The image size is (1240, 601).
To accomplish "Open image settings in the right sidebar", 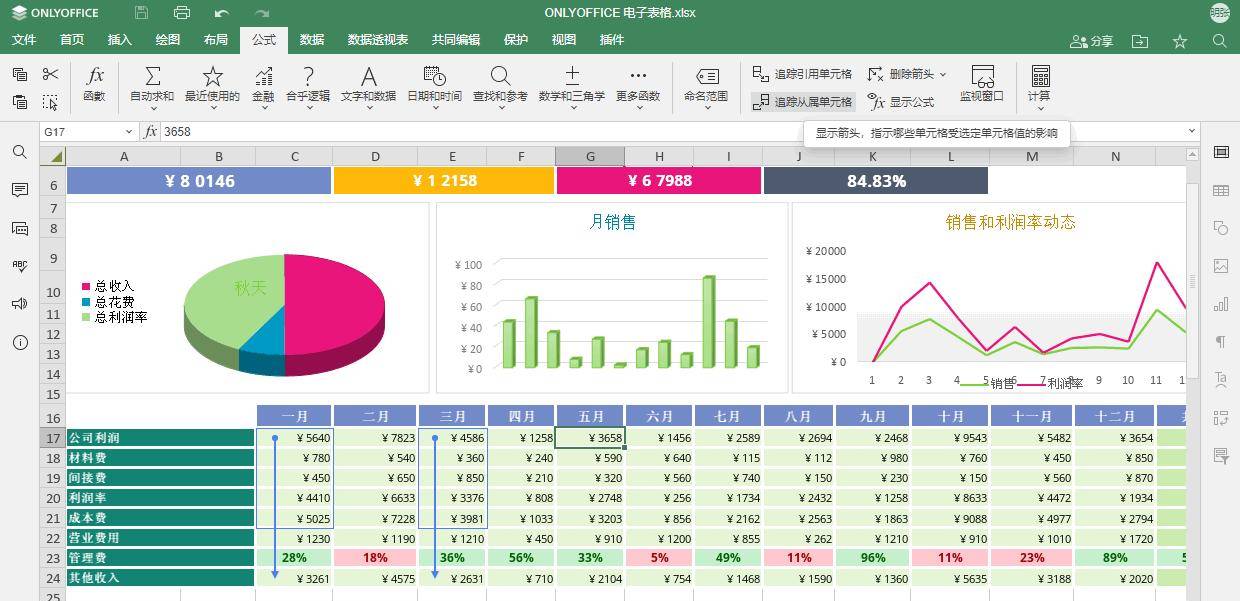I will 1221,266.
